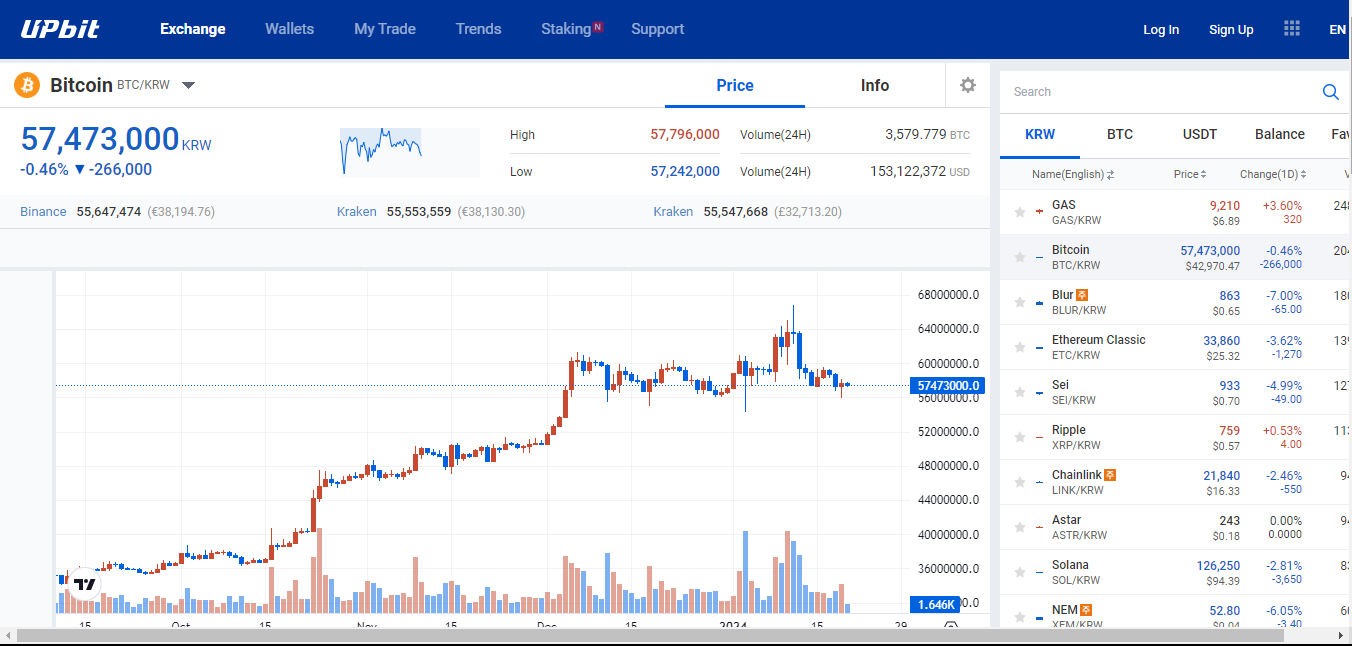Favorite Sei with its star
The width and height of the screenshot is (1352, 646).
[1020, 392]
